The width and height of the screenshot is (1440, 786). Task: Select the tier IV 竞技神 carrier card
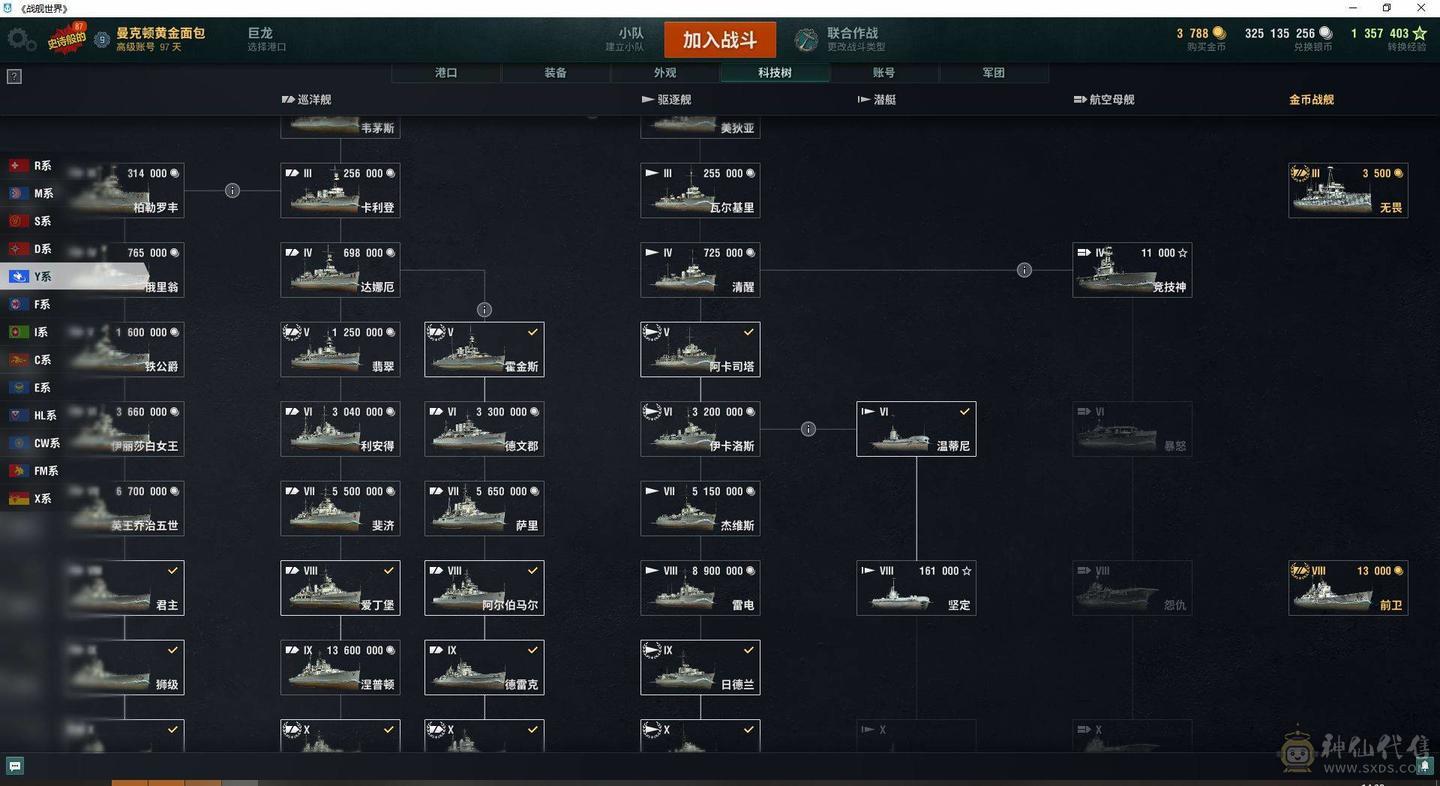(x=1132, y=270)
